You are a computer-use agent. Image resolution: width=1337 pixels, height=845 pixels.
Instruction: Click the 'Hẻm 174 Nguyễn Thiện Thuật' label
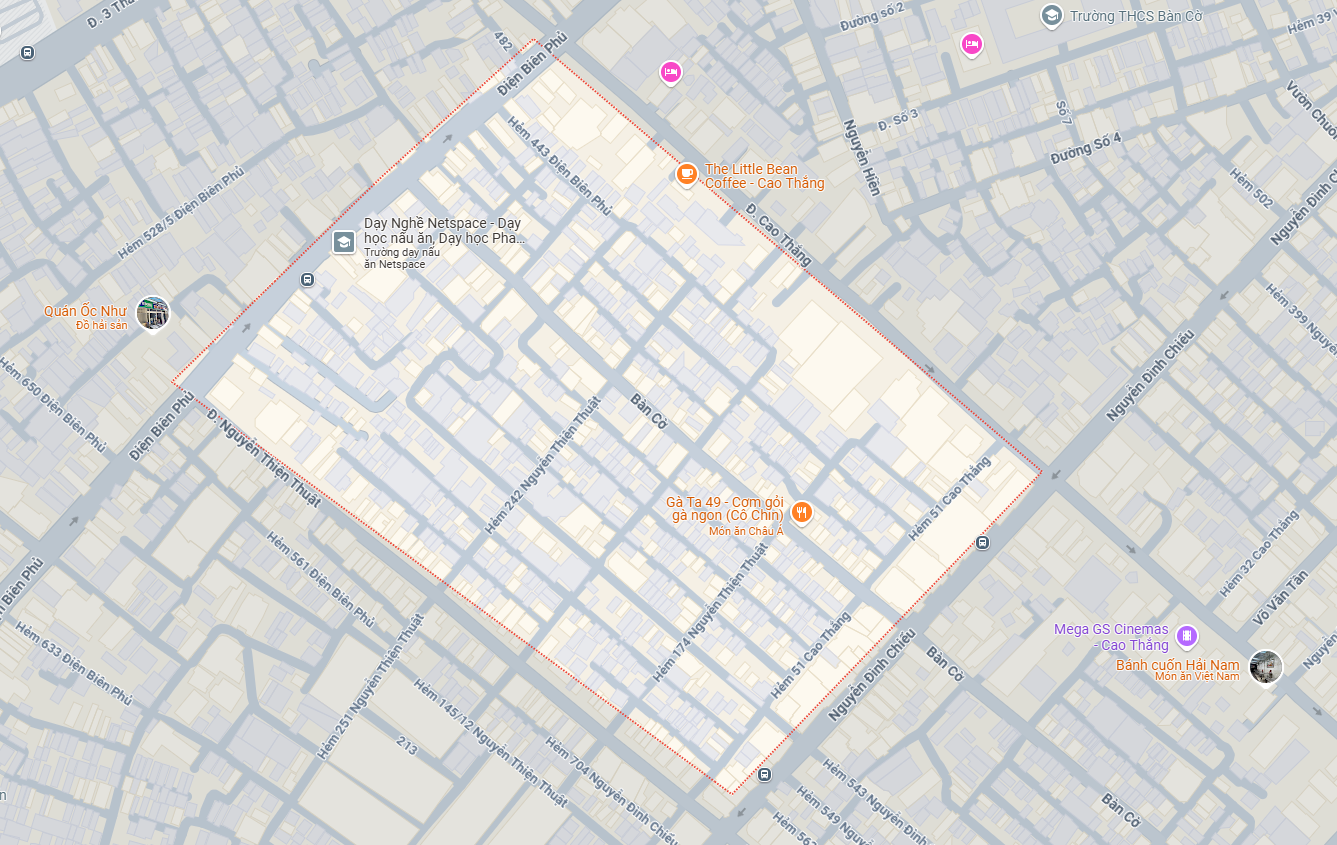711,613
